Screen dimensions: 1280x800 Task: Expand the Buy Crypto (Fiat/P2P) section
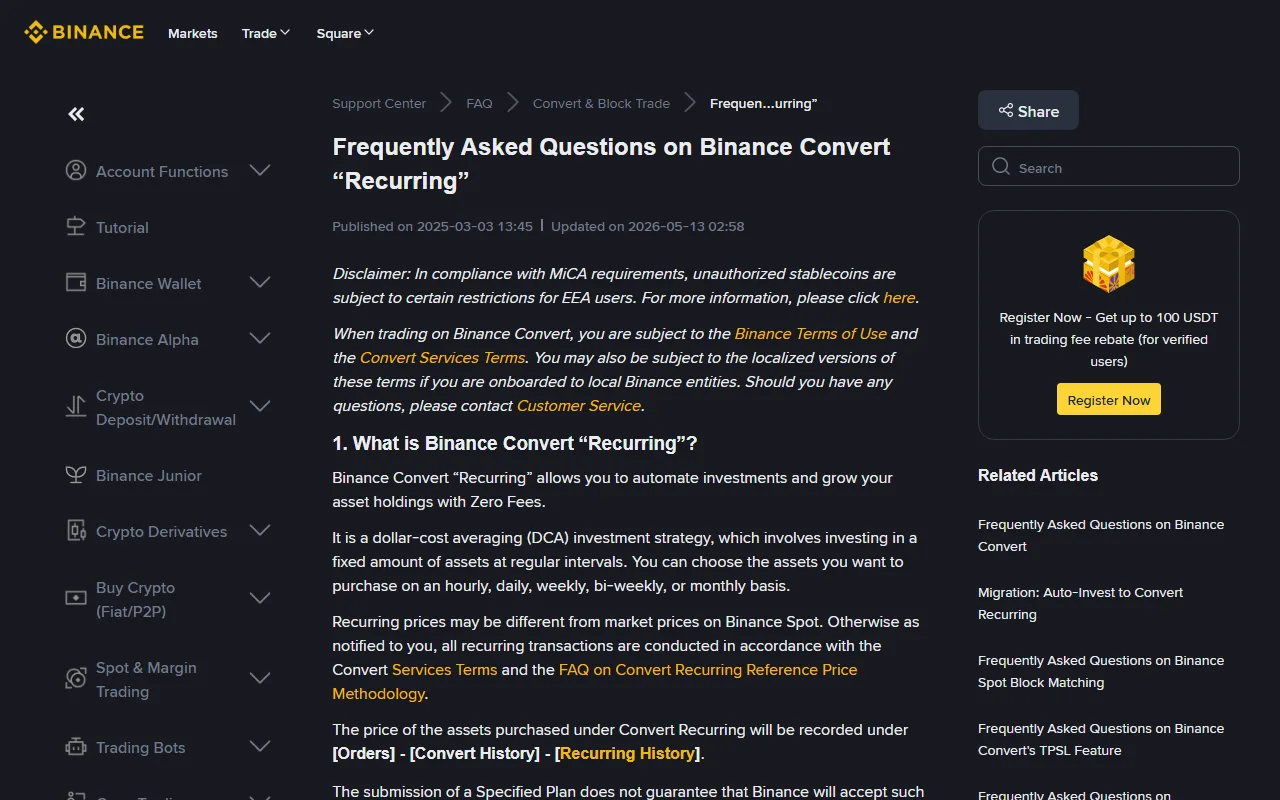[x=260, y=598]
